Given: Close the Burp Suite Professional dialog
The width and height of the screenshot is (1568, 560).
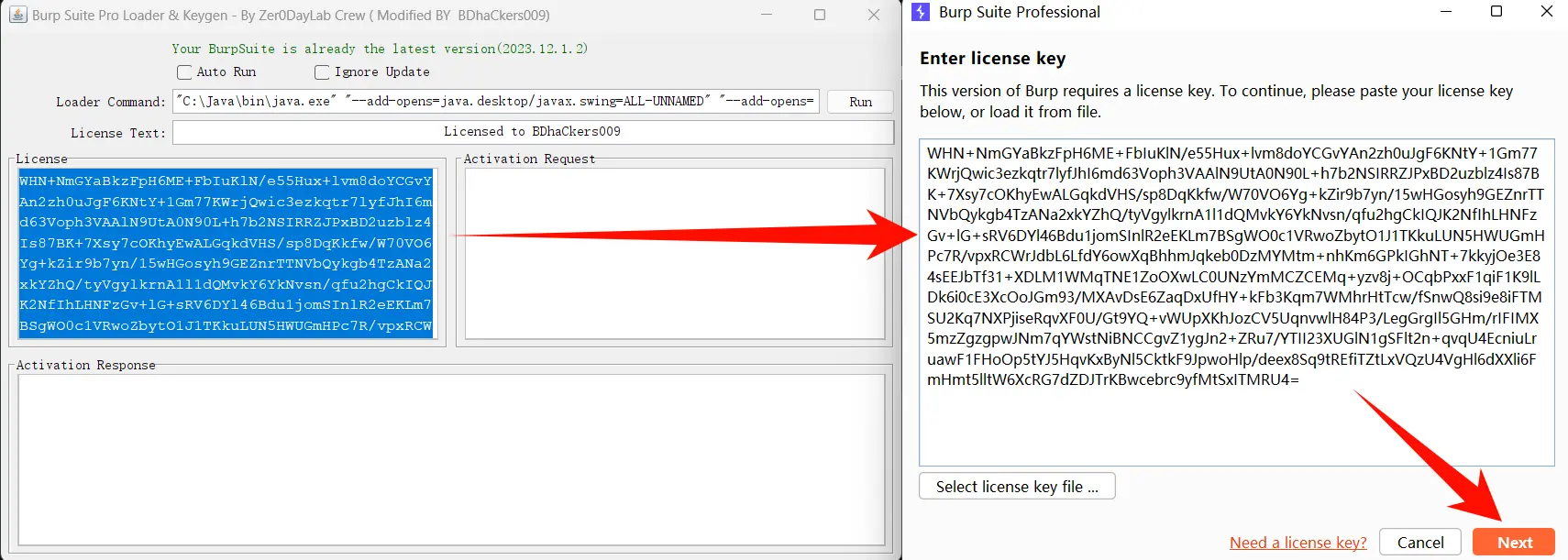Looking at the screenshot, I should 1547,12.
